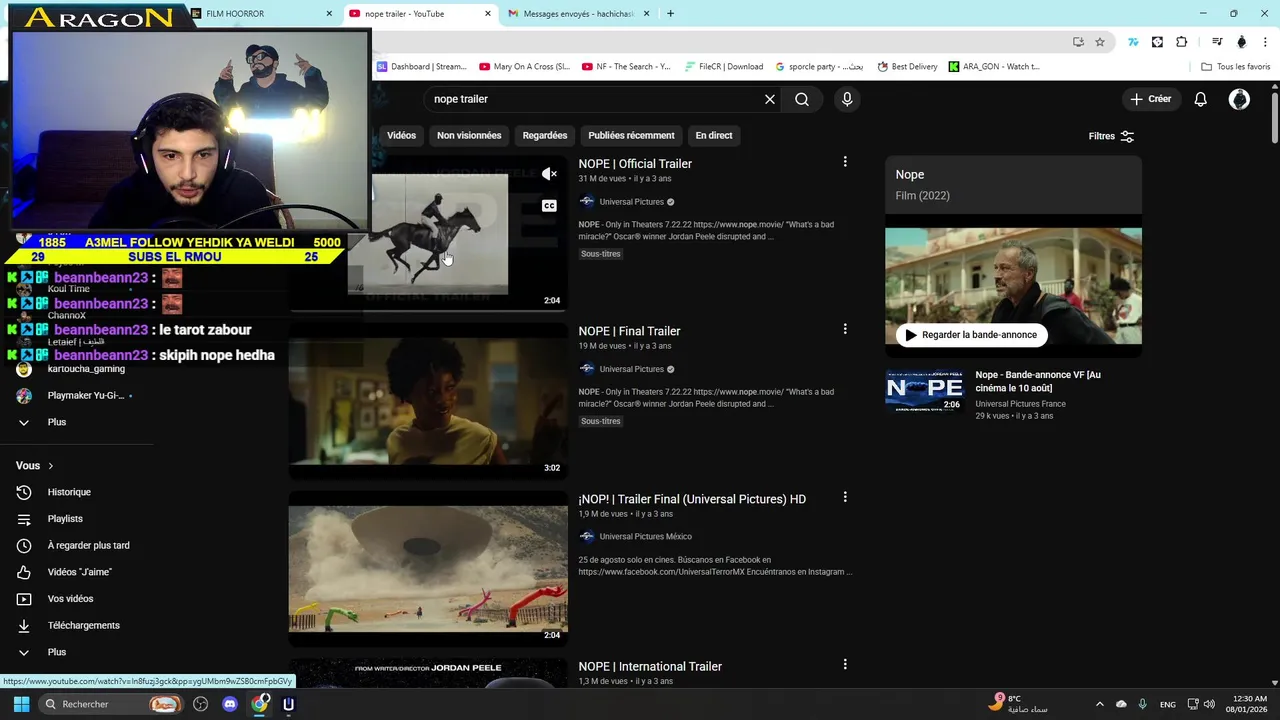Click Regarder la bande-annonce button

(971, 335)
